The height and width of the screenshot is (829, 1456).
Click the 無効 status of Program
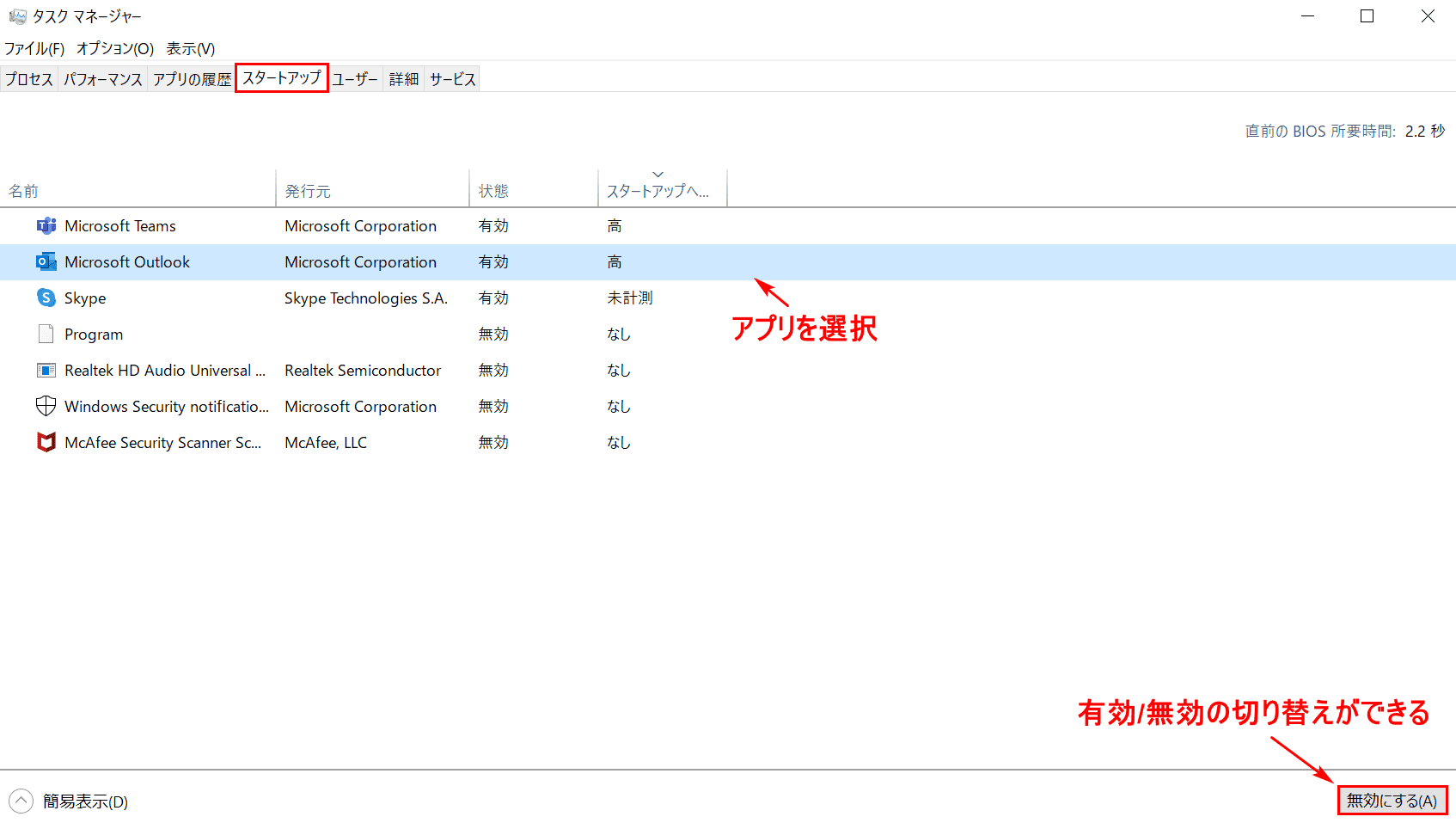pyautogui.click(x=493, y=335)
